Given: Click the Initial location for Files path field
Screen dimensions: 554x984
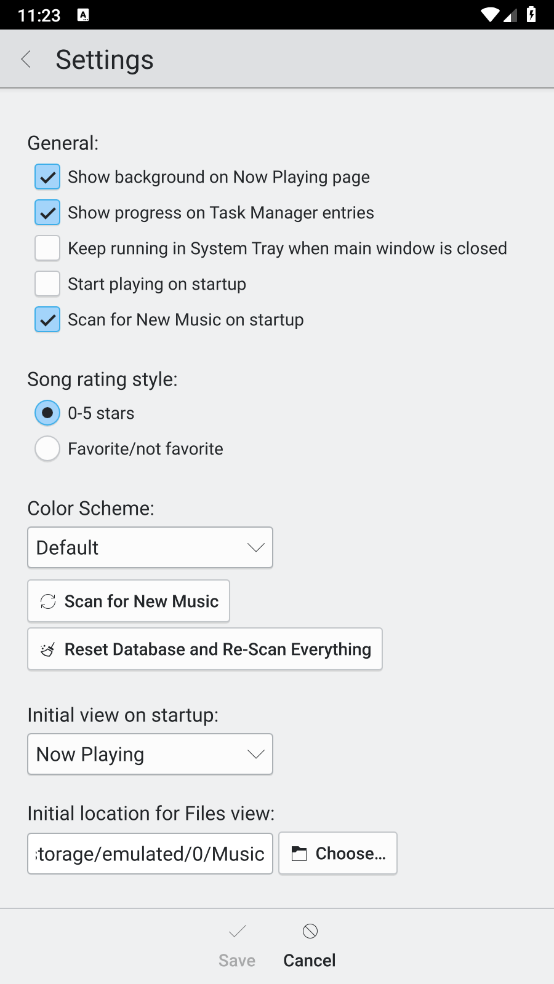Looking at the screenshot, I should click(150, 853).
